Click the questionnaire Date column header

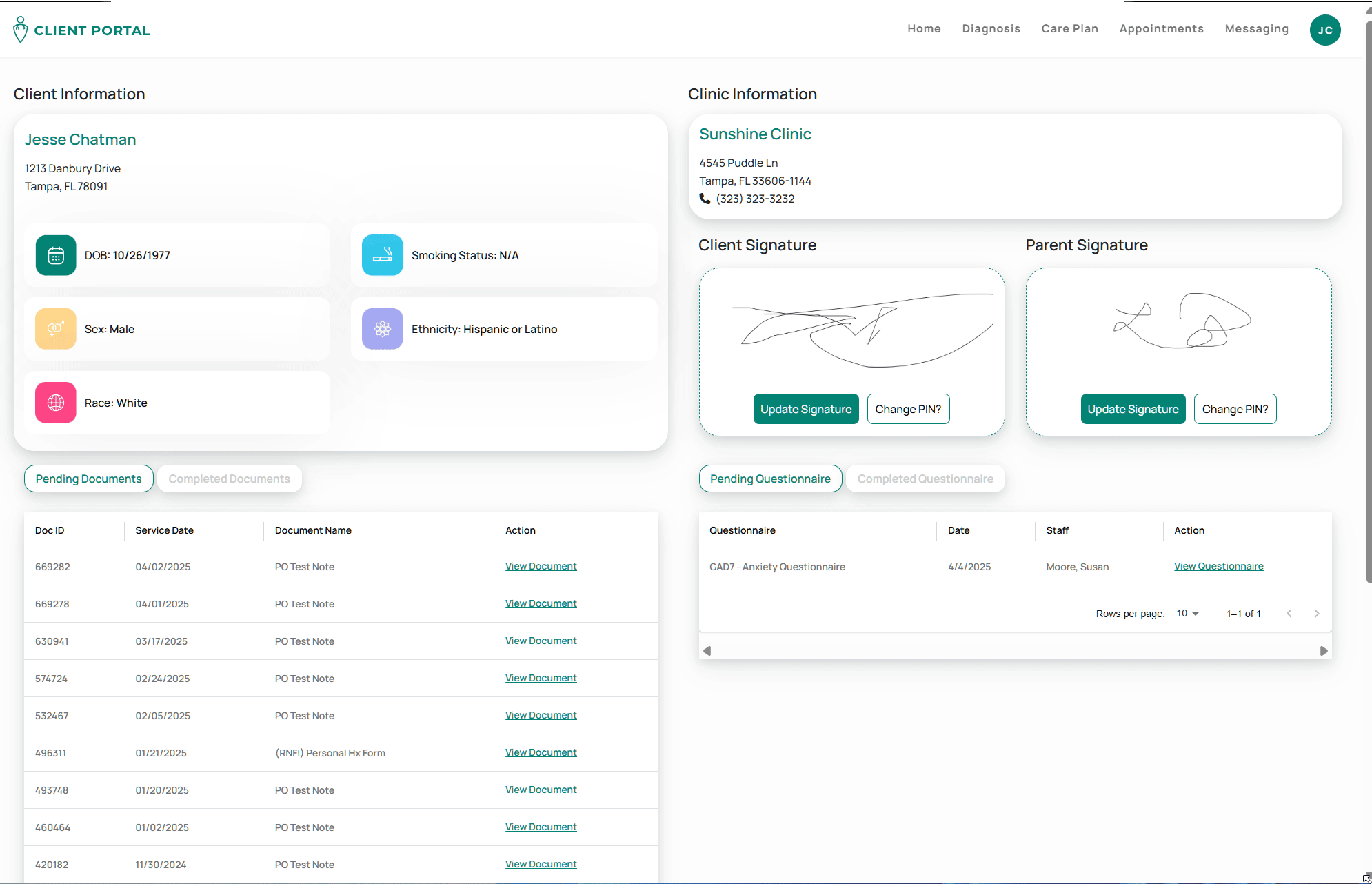pyautogui.click(x=958, y=530)
